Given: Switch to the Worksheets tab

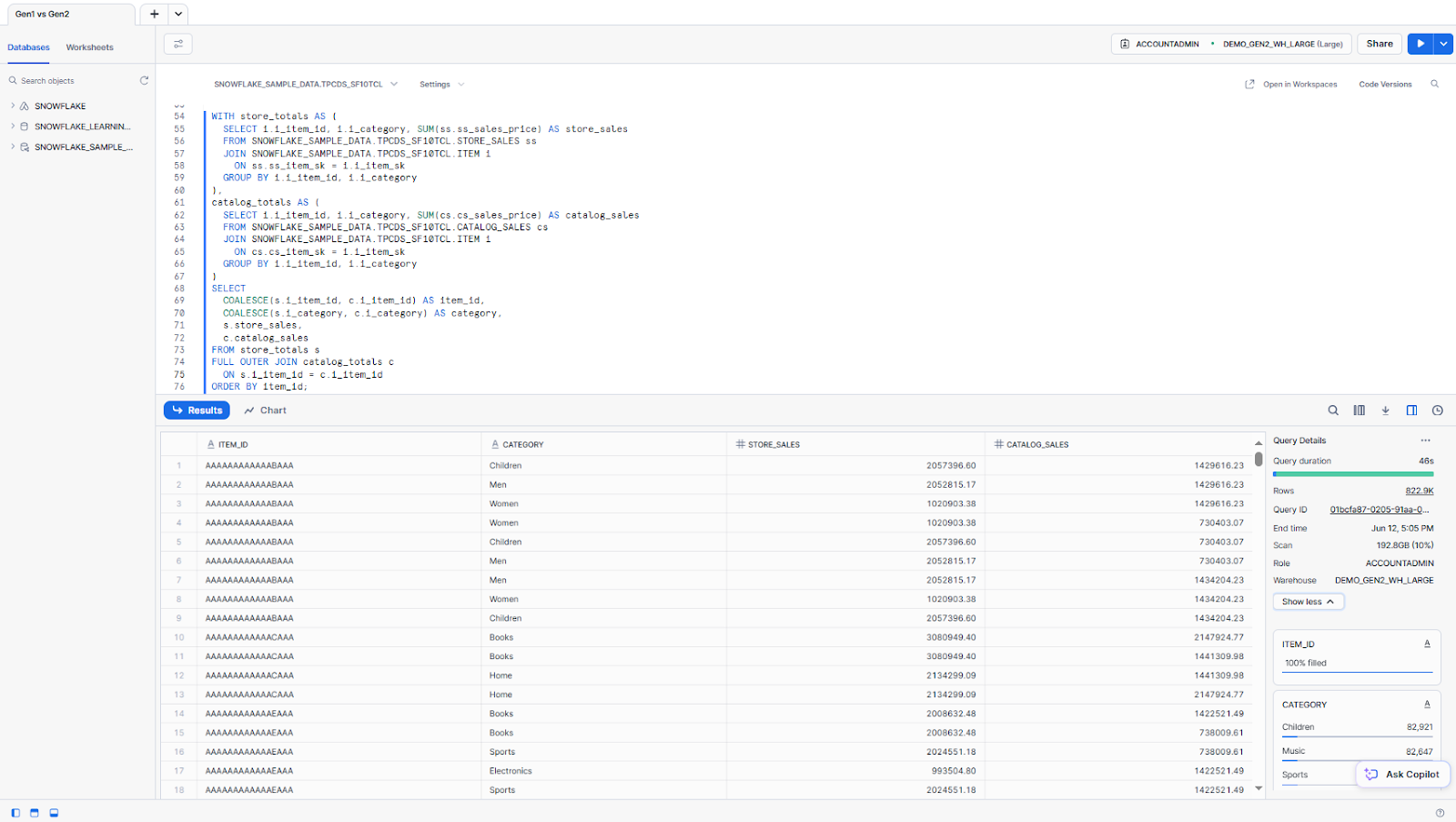Looking at the screenshot, I should [89, 47].
